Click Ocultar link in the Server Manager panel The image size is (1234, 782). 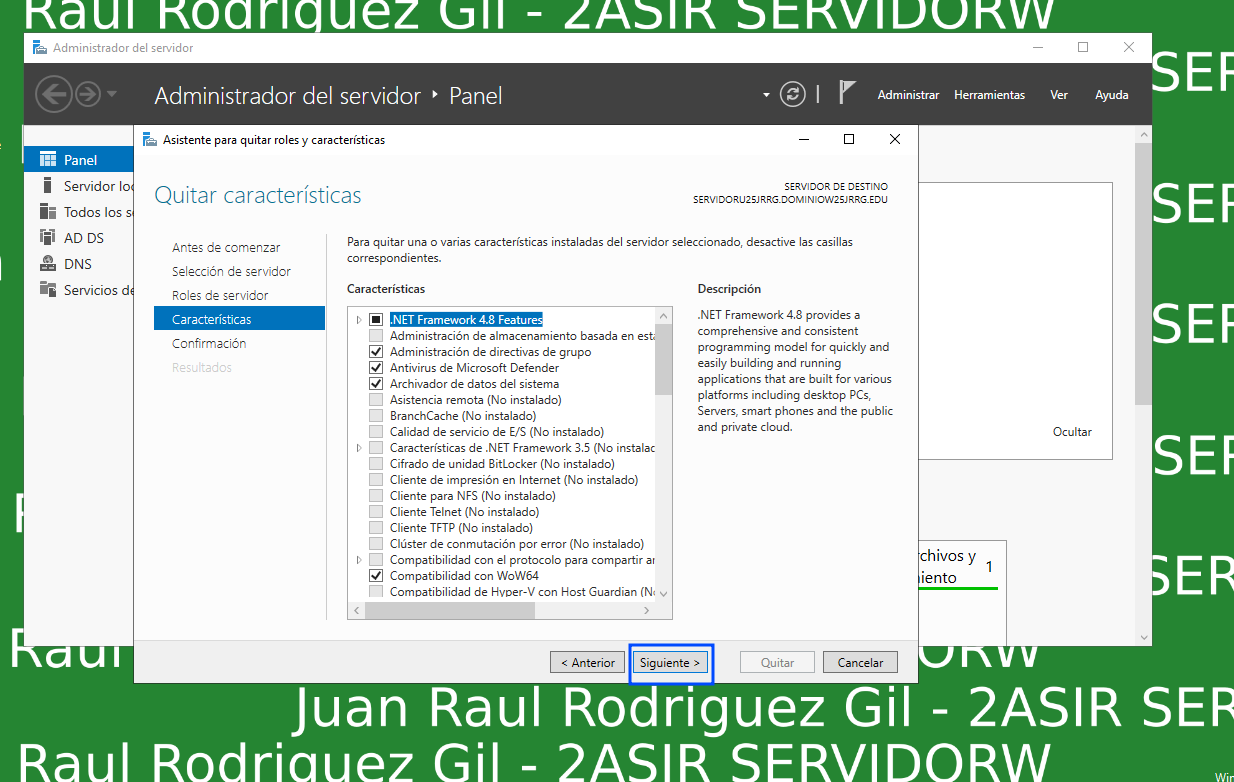click(1072, 432)
